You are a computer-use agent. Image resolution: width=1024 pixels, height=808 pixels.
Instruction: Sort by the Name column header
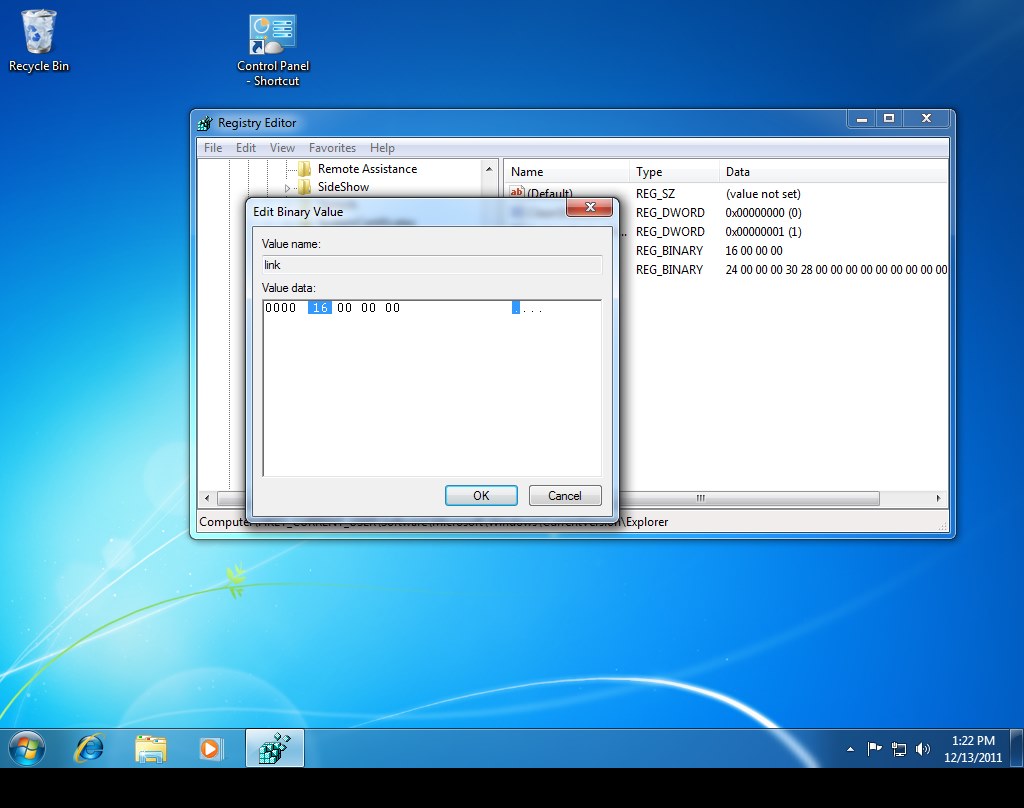566,172
